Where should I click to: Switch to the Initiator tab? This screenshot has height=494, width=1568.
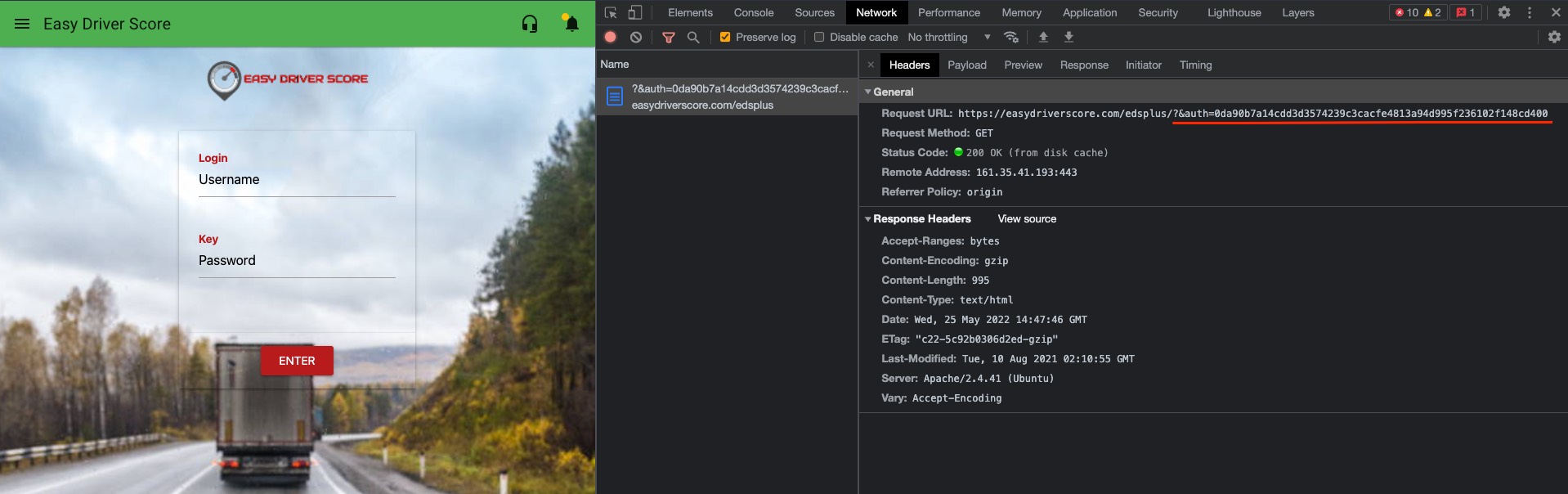(x=1143, y=65)
